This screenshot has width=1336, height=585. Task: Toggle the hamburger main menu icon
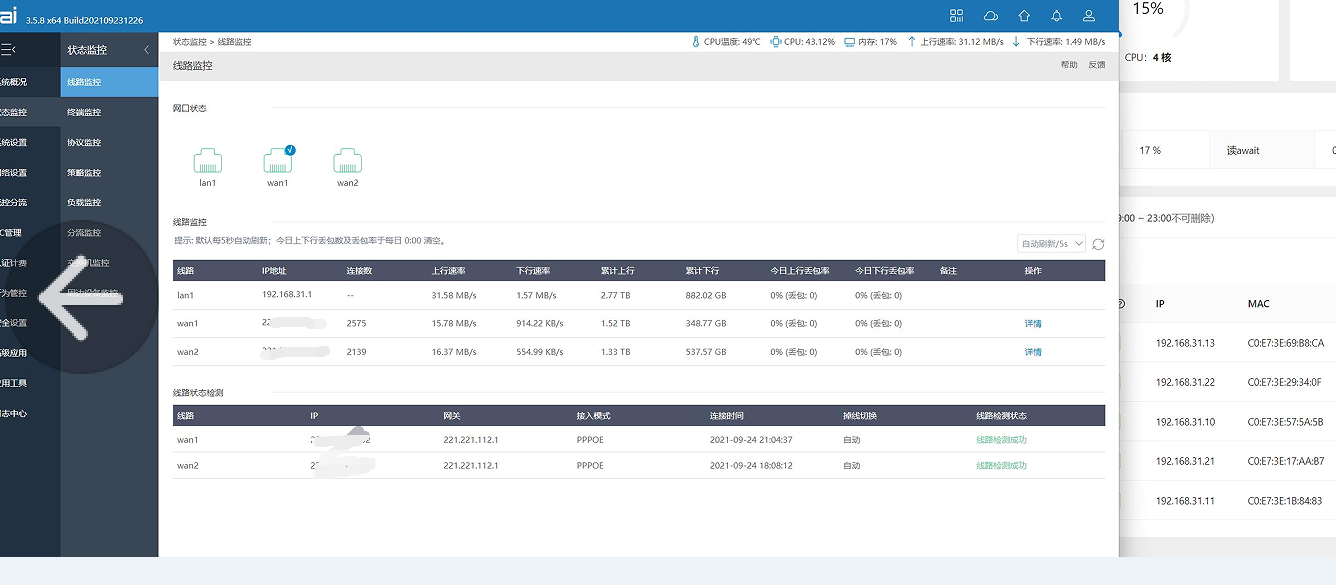[7, 49]
